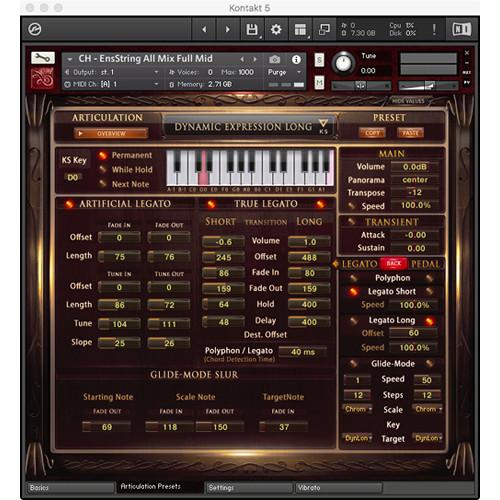
Task: Select the previous instrument using the left arrow in the header
Action: [242, 59]
